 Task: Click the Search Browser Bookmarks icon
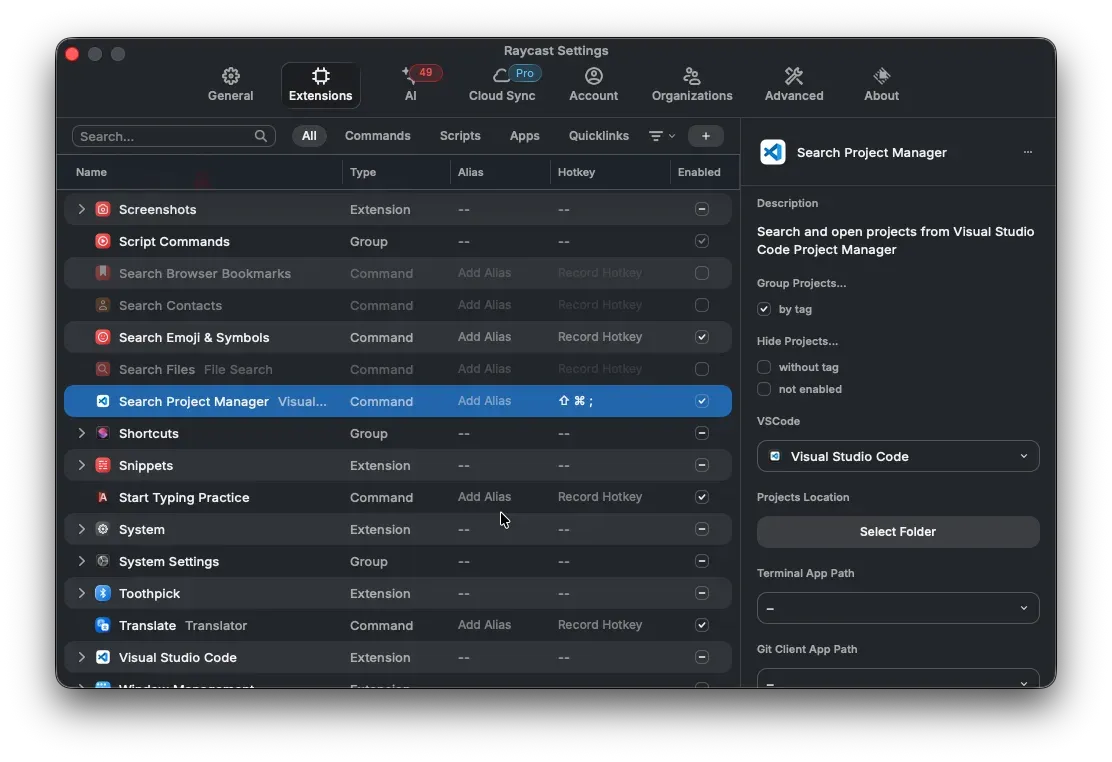click(x=103, y=272)
